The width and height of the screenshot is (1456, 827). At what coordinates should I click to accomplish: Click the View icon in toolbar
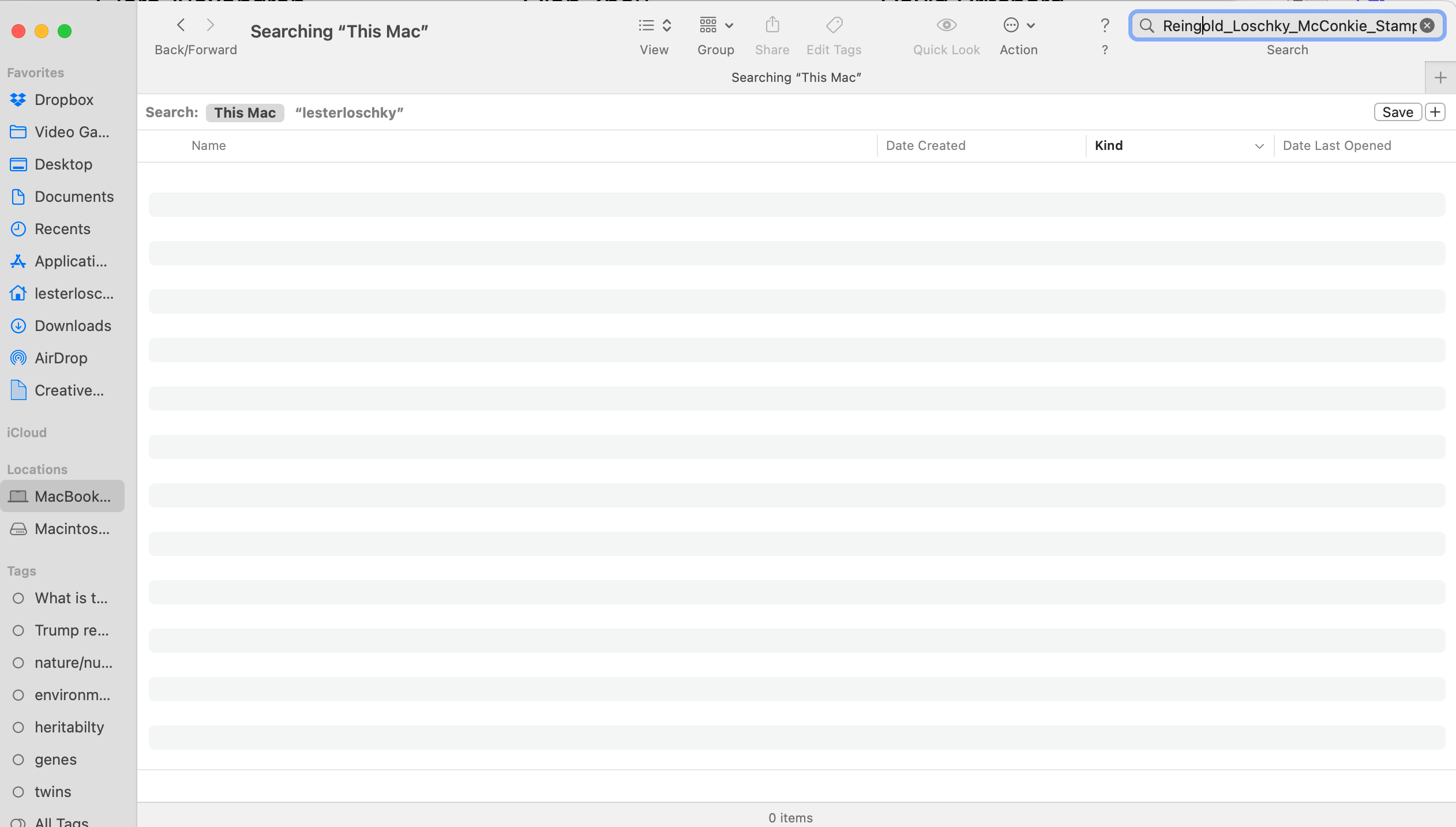[654, 24]
